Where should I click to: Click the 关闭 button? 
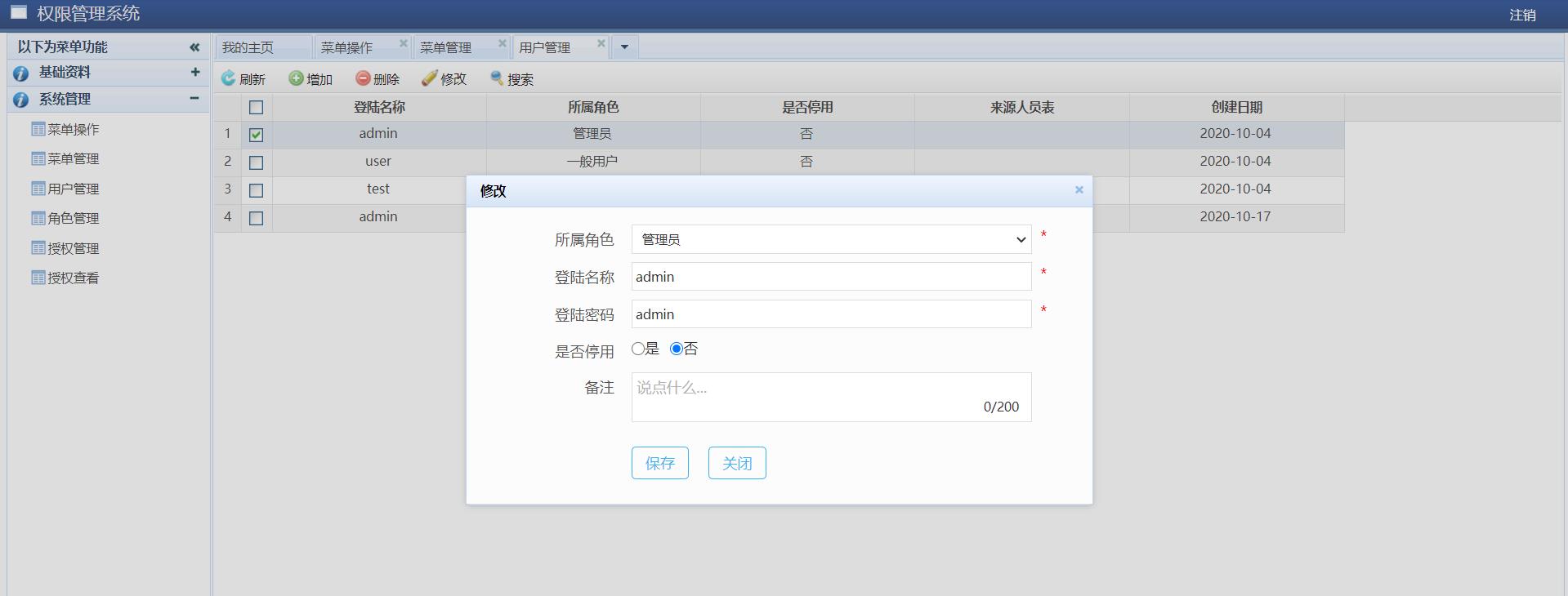click(737, 463)
